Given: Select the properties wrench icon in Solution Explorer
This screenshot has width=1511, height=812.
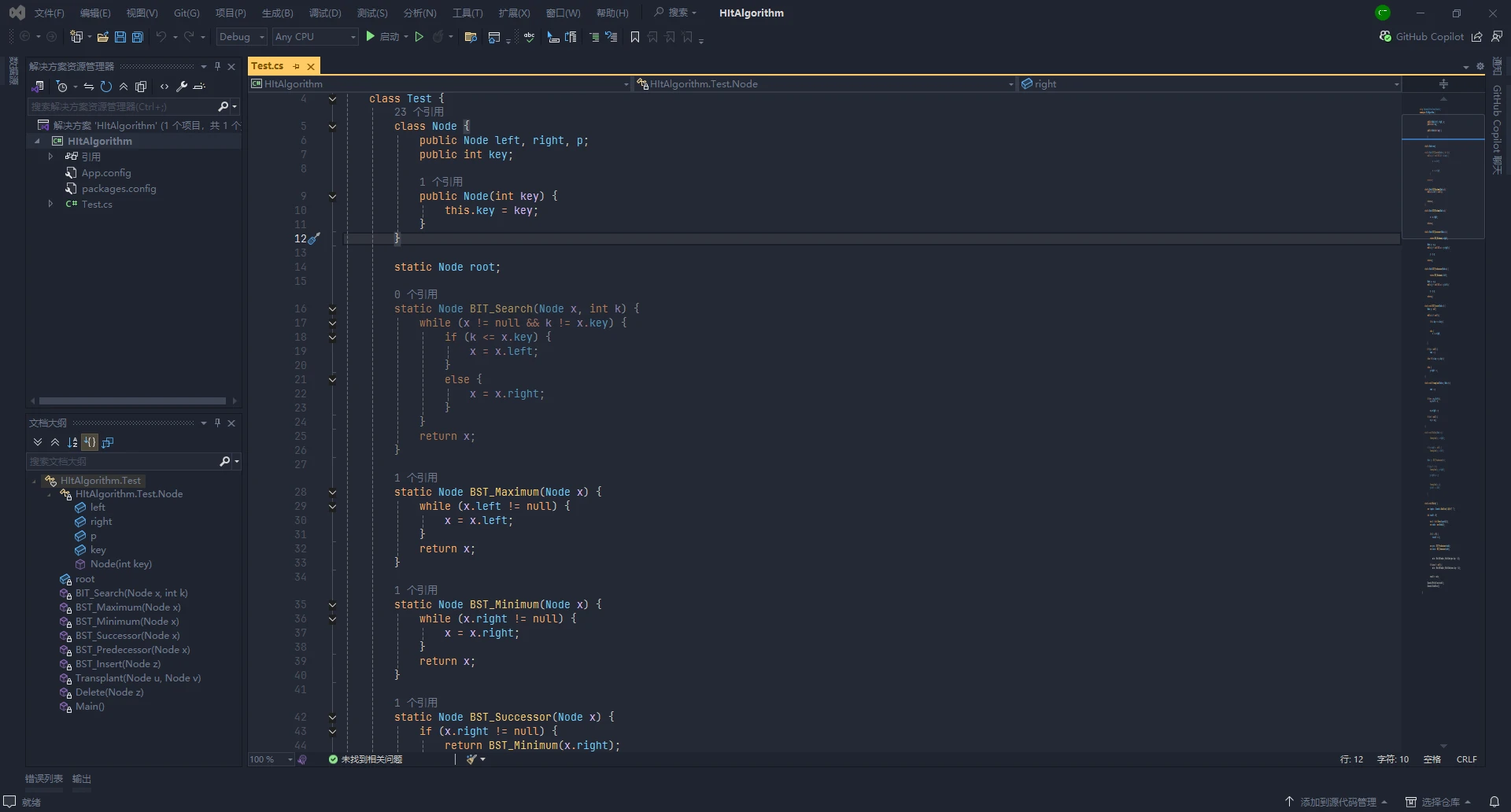Looking at the screenshot, I should [180, 87].
